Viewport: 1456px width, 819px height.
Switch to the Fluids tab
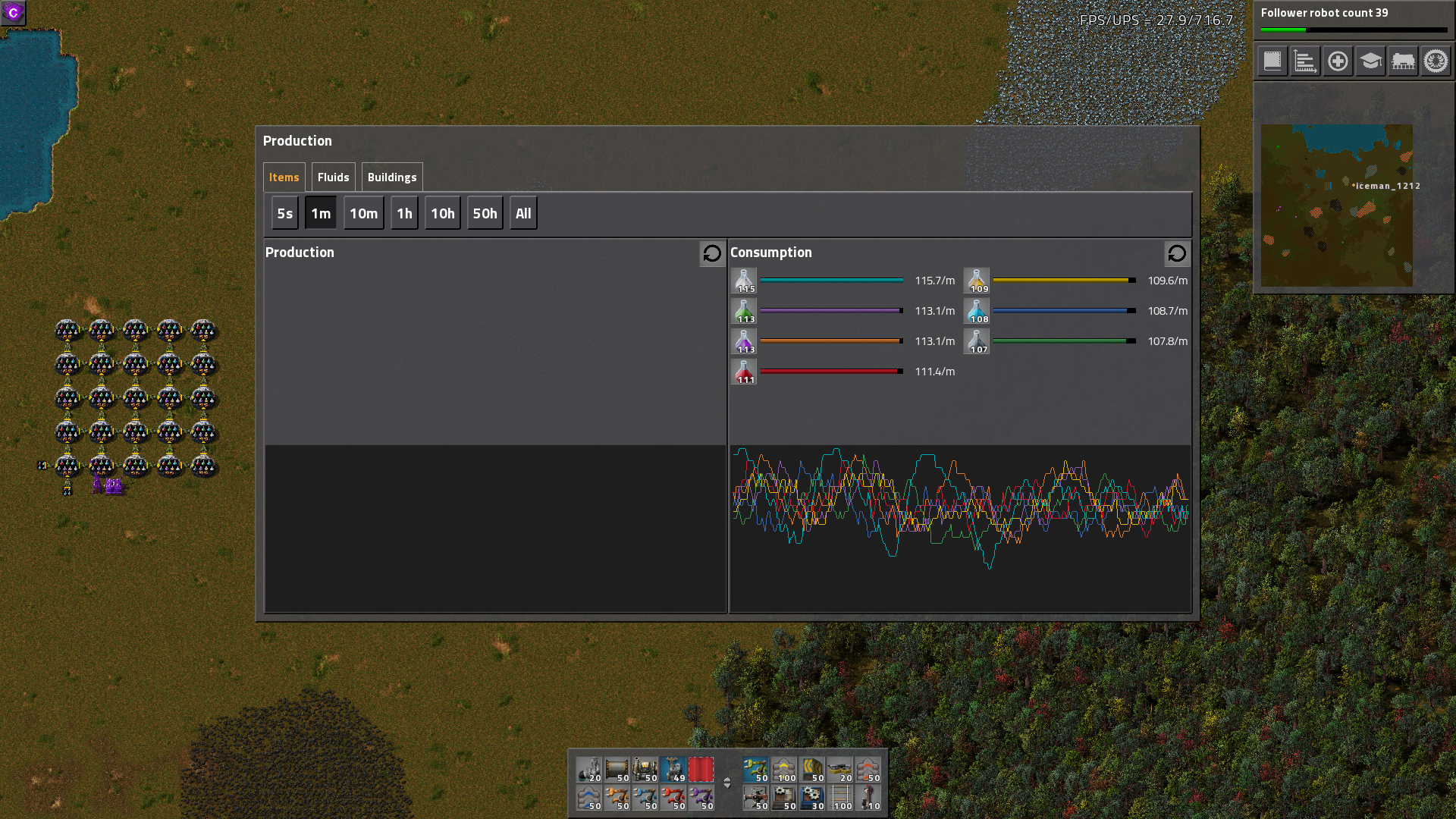click(x=334, y=177)
